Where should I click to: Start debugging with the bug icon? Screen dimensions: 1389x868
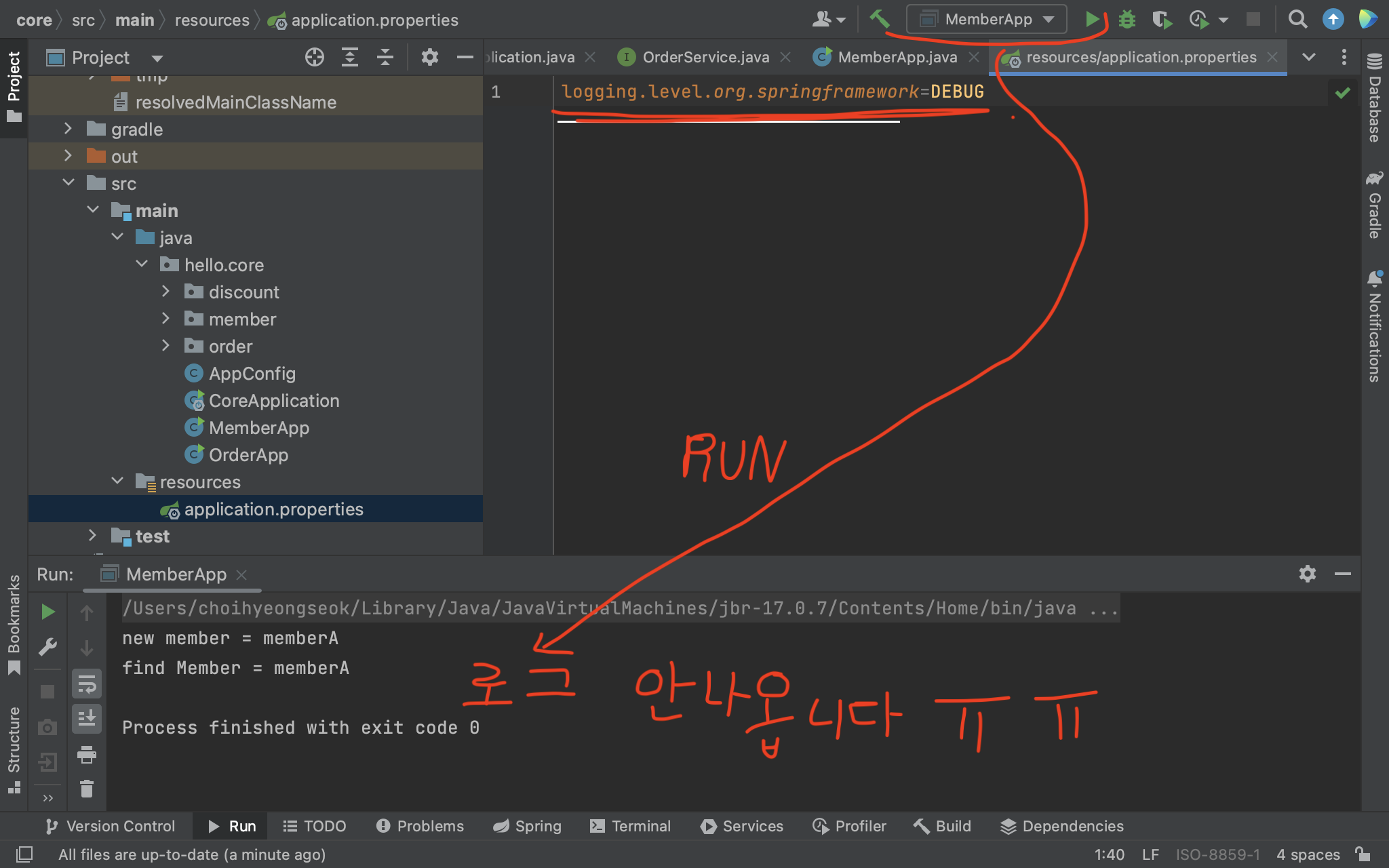1127,20
